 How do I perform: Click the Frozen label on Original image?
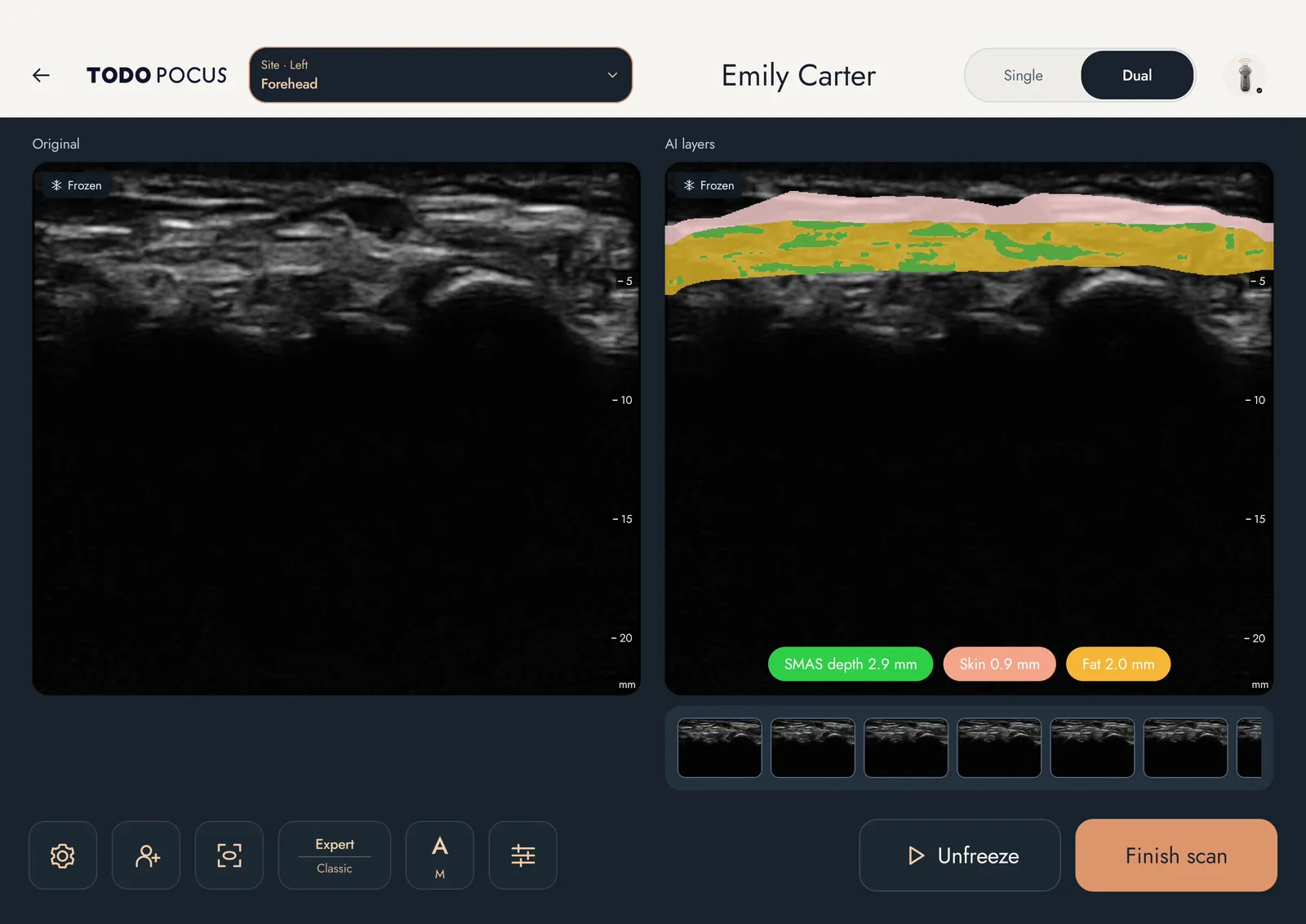[x=77, y=185]
